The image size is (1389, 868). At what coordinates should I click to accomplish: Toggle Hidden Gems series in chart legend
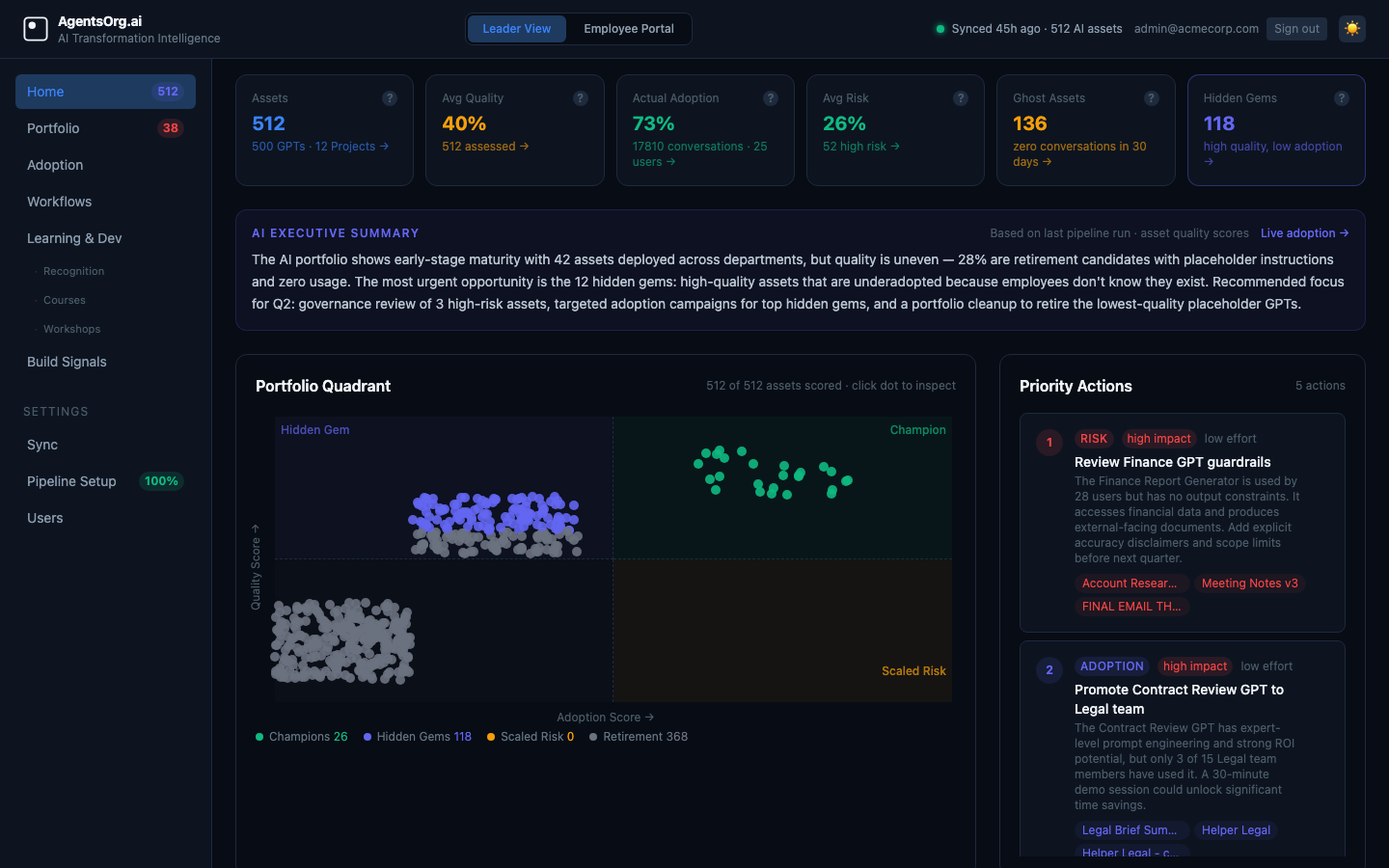pos(418,737)
